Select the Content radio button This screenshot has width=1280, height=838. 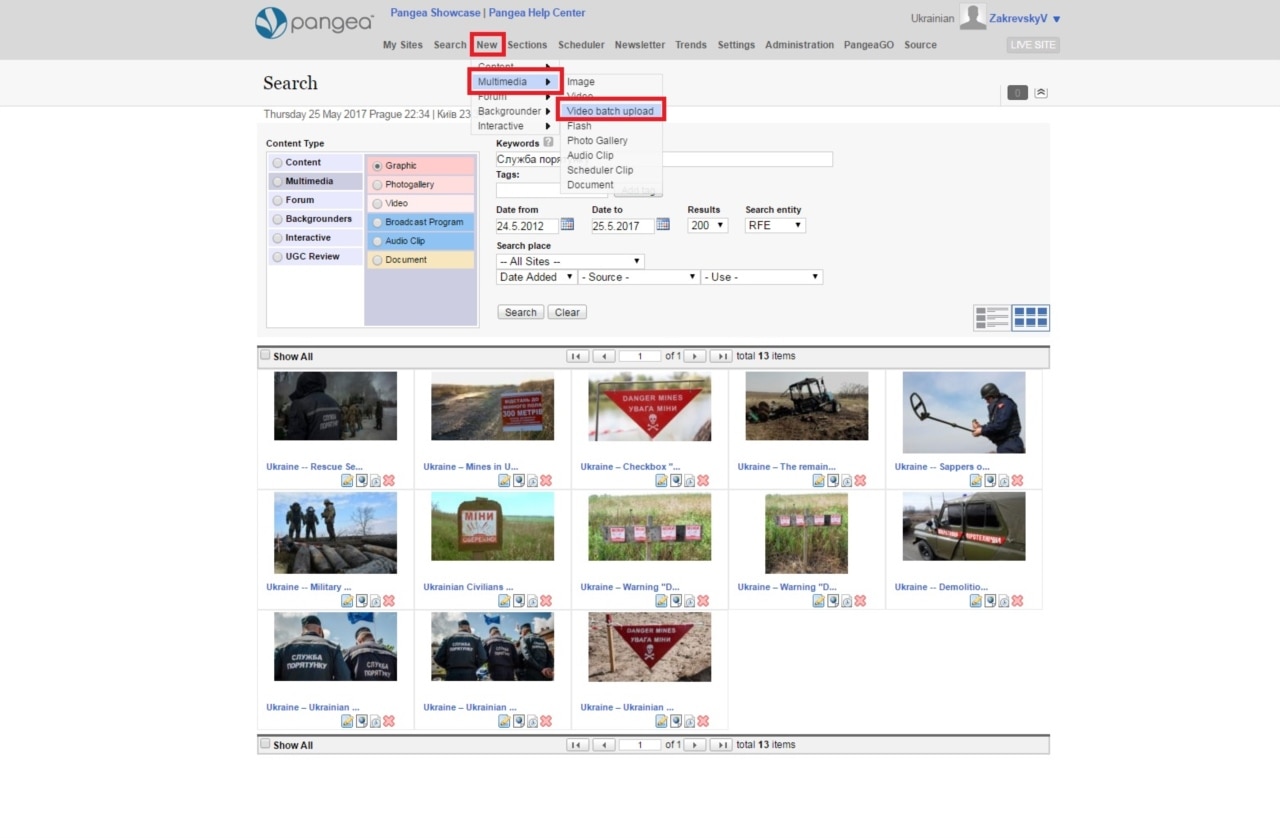click(278, 163)
